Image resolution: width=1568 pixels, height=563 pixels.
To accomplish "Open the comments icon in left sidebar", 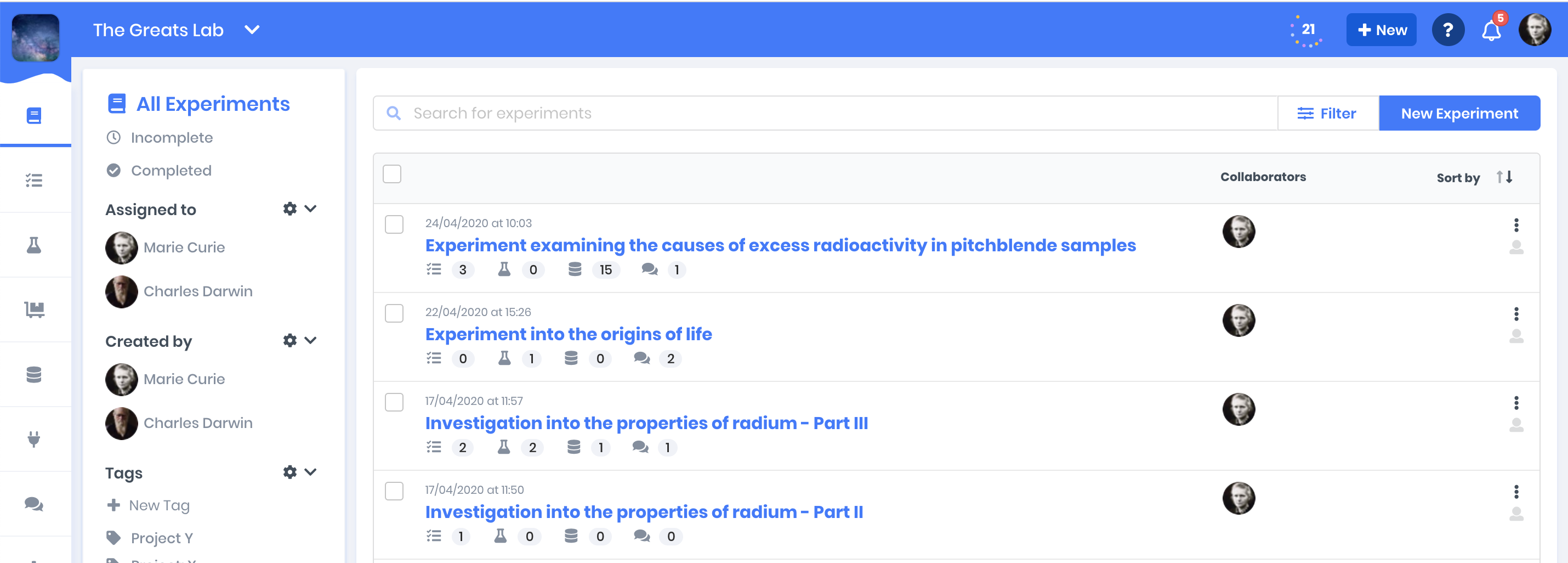I will 34,504.
